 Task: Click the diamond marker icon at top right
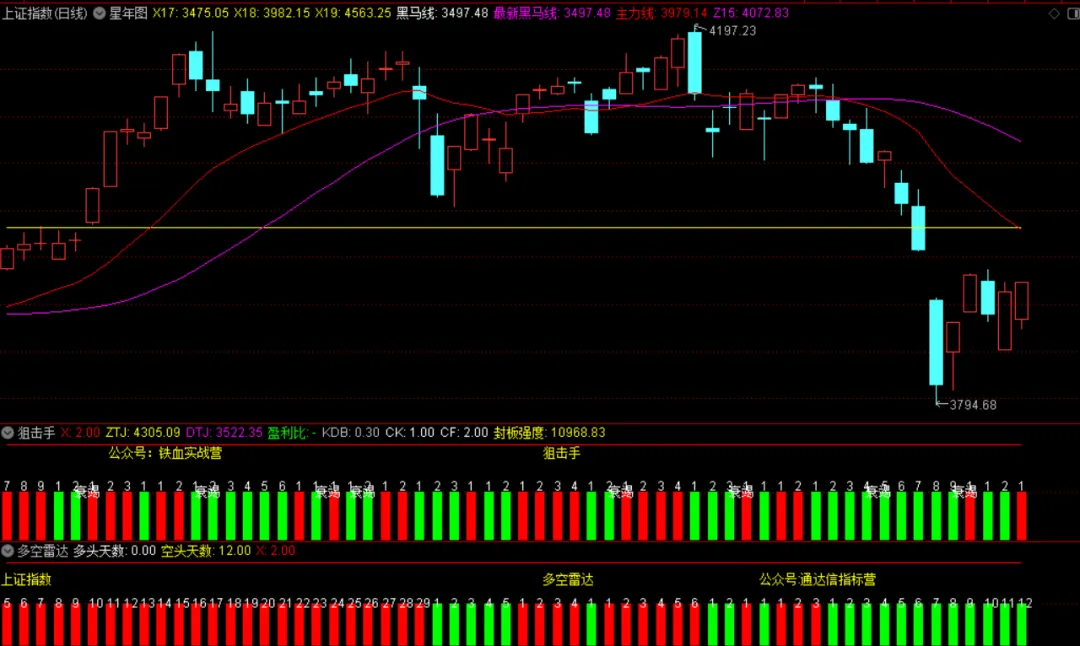click(1054, 13)
